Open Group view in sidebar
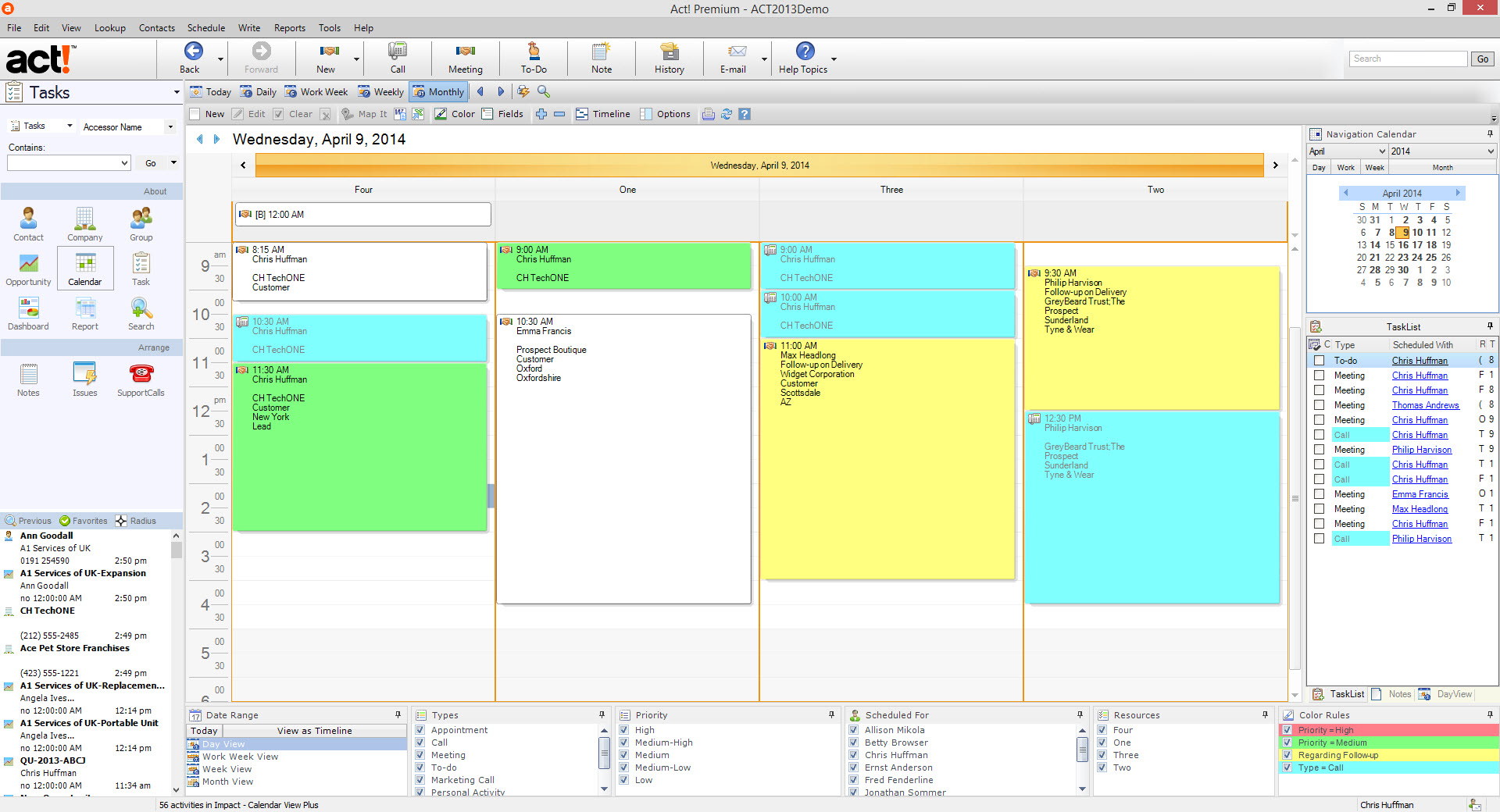The width and height of the screenshot is (1500, 812). [x=141, y=224]
